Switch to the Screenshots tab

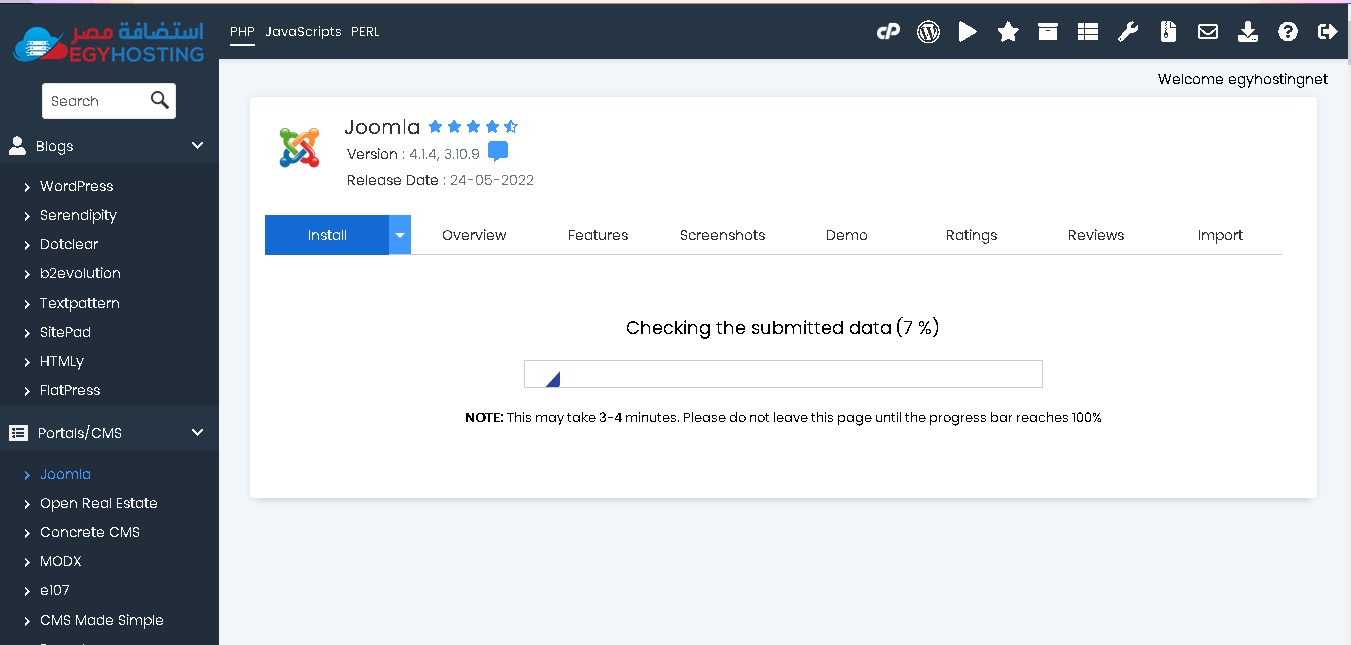click(x=722, y=235)
